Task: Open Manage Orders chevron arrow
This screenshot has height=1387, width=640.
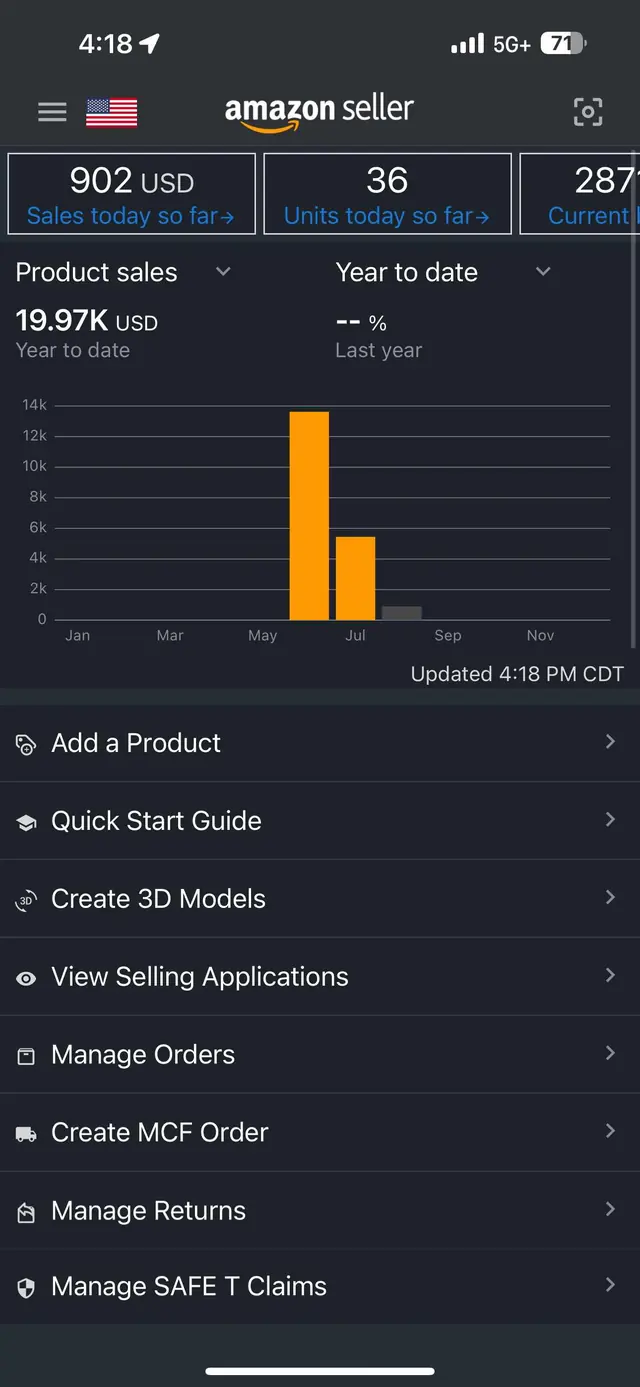Action: click(610, 1053)
